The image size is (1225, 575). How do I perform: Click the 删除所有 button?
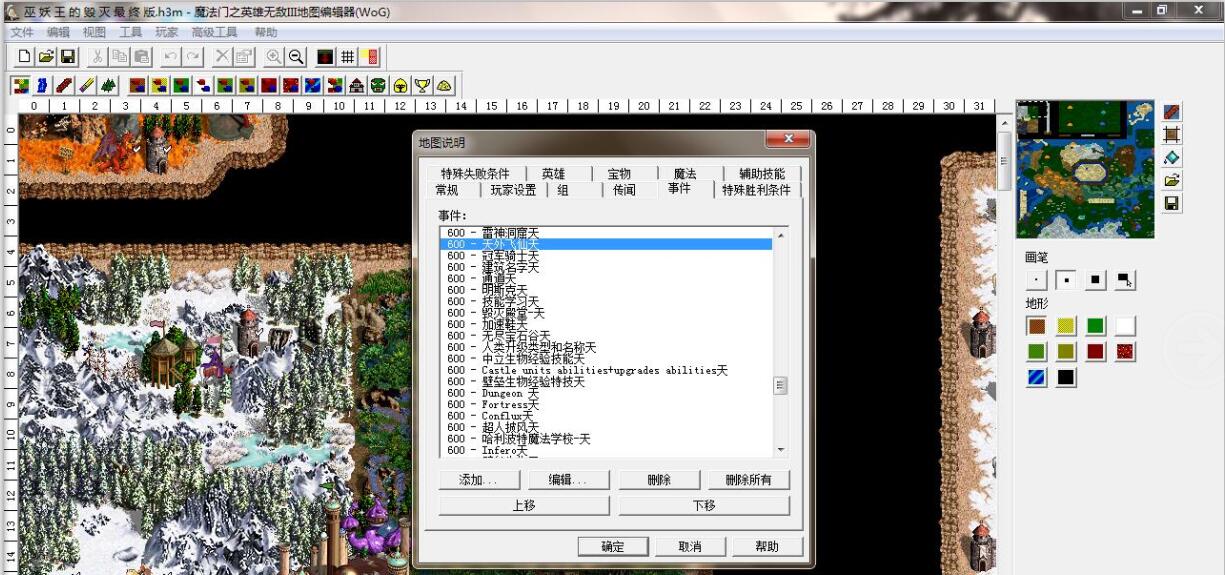click(748, 480)
